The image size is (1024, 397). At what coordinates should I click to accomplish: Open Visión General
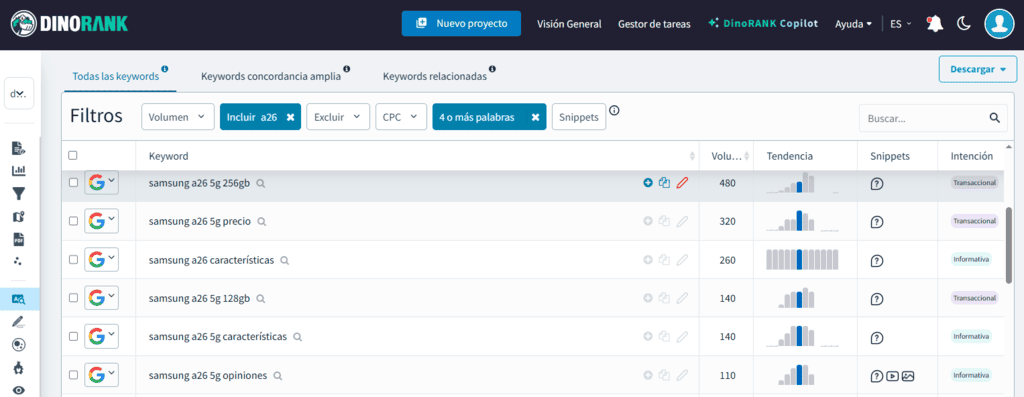click(569, 24)
